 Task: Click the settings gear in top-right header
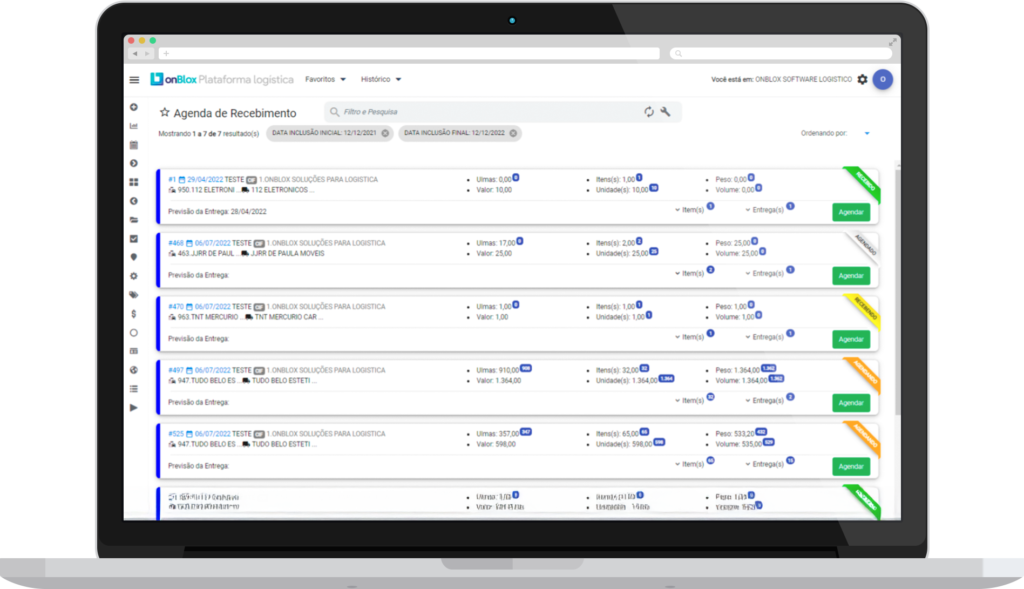click(862, 79)
